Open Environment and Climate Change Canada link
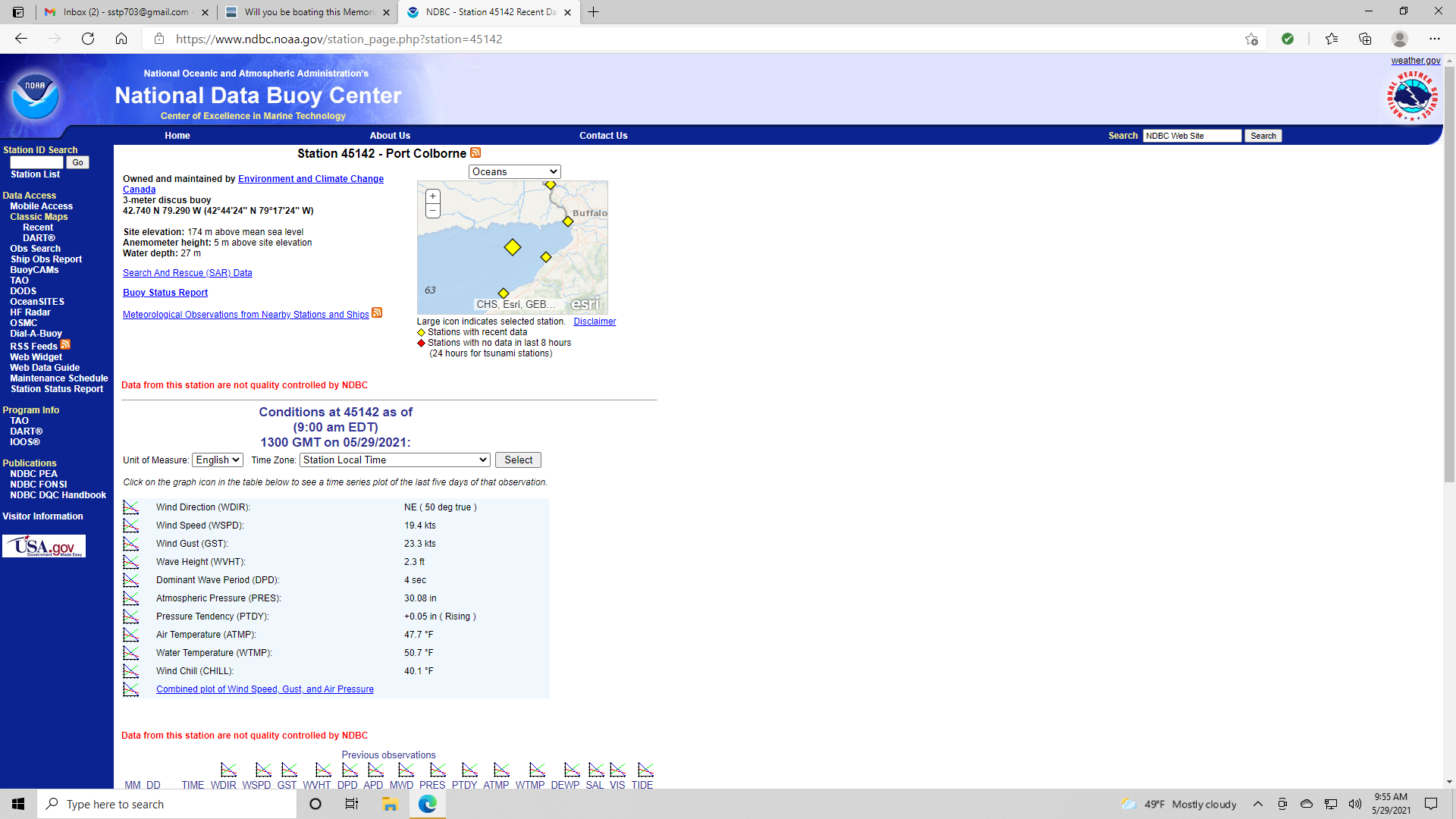The height and width of the screenshot is (819, 1456). tap(253, 184)
